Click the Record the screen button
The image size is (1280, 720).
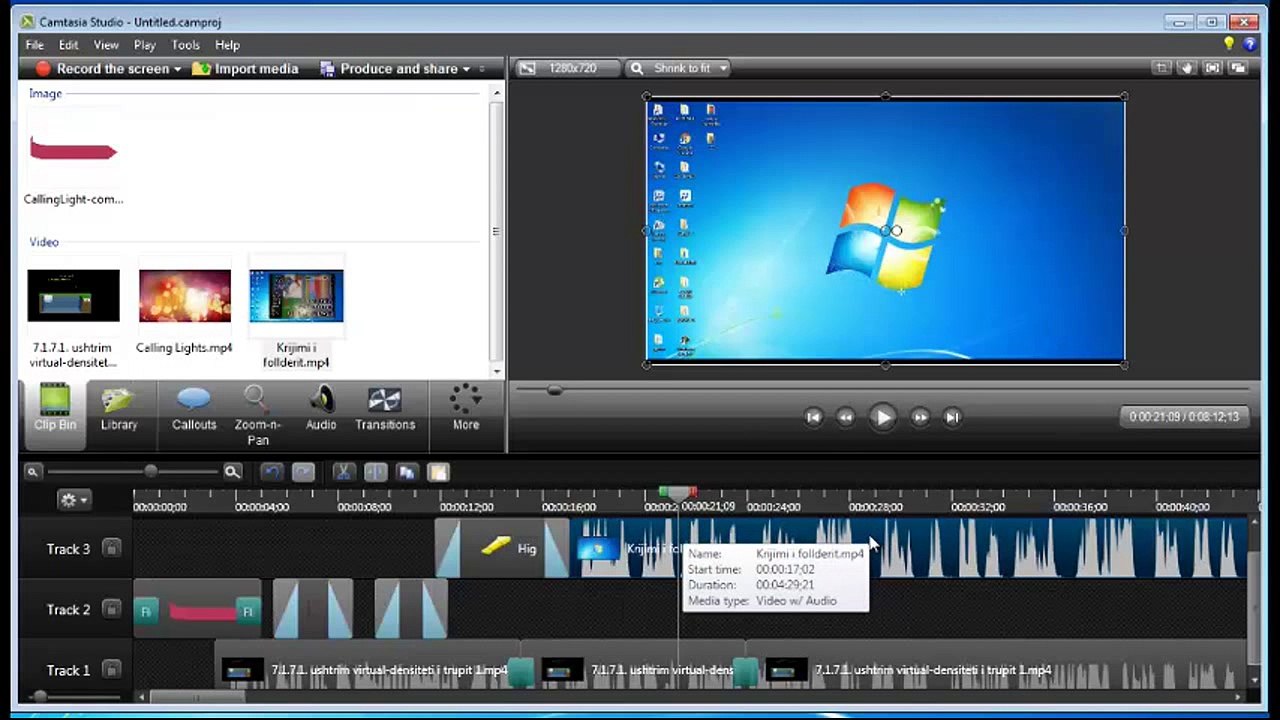102,69
